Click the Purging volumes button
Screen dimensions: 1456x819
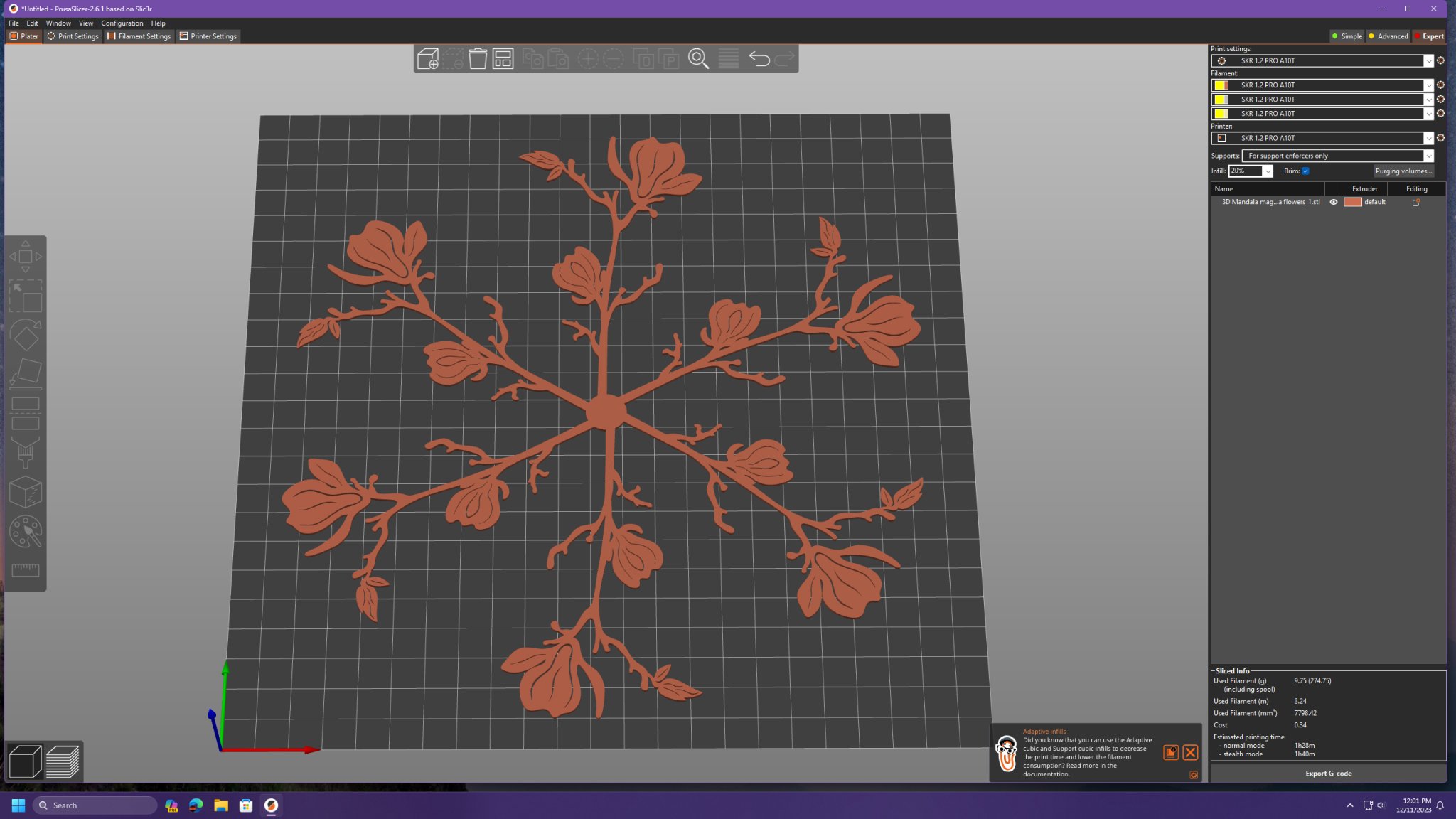pyautogui.click(x=1403, y=171)
